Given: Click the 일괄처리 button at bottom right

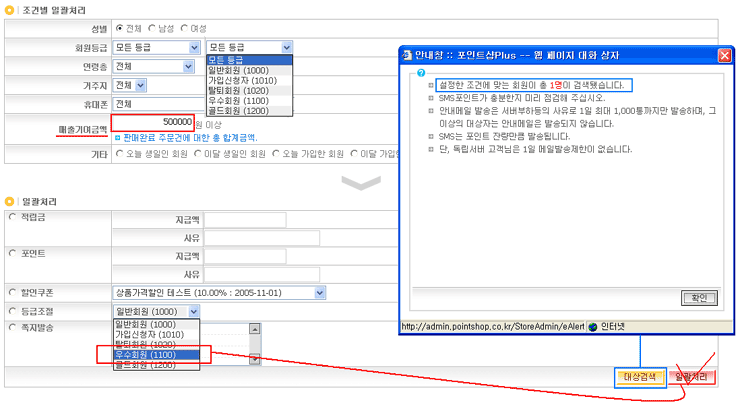Looking at the screenshot, I should point(693,377).
